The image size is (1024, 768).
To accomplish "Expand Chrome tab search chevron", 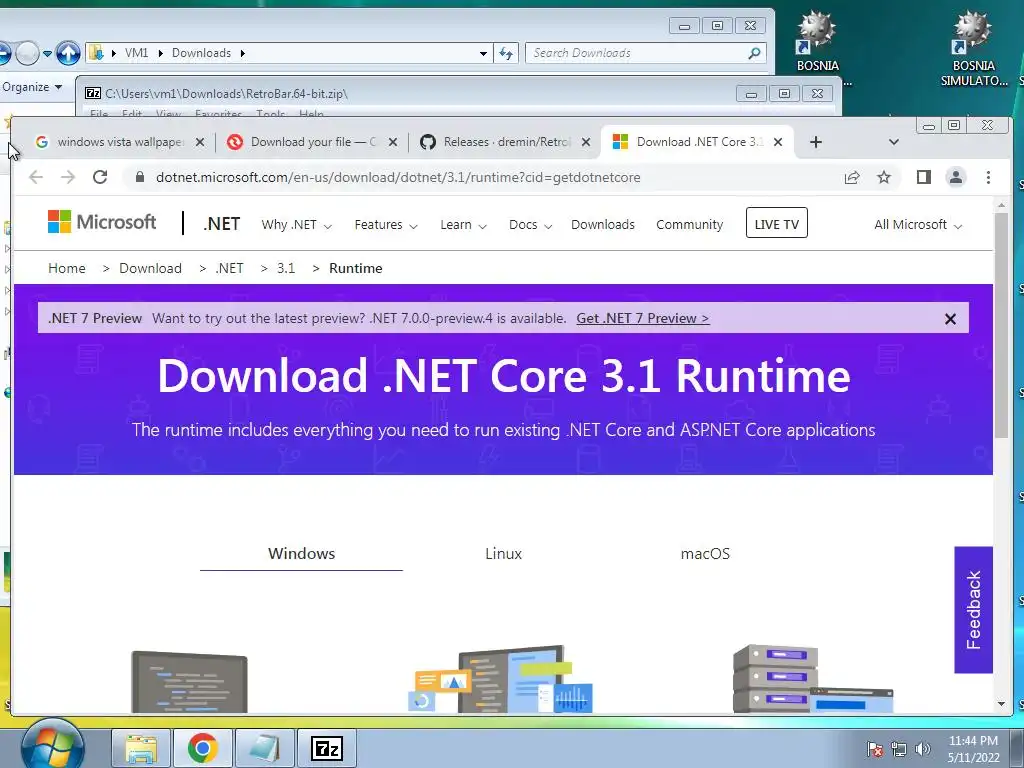I will click(894, 142).
